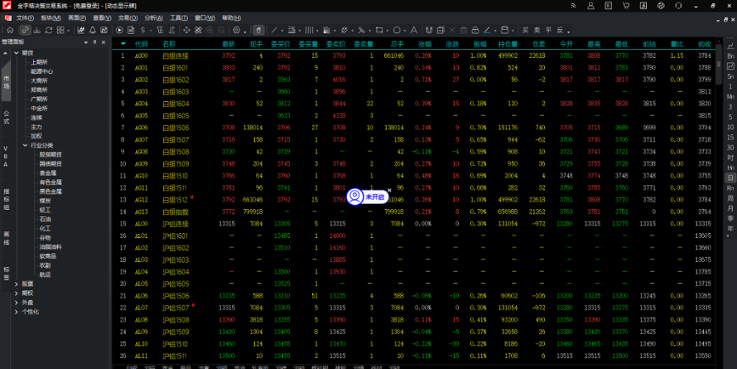Collapse the 行业分类 tree node
The height and width of the screenshot is (369, 737).
click(x=25, y=145)
